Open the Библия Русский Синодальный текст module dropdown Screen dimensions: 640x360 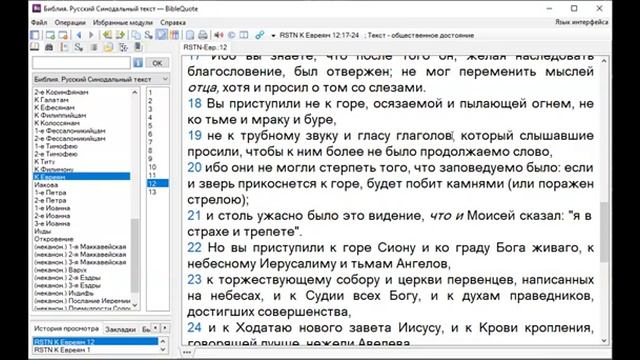point(101,79)
